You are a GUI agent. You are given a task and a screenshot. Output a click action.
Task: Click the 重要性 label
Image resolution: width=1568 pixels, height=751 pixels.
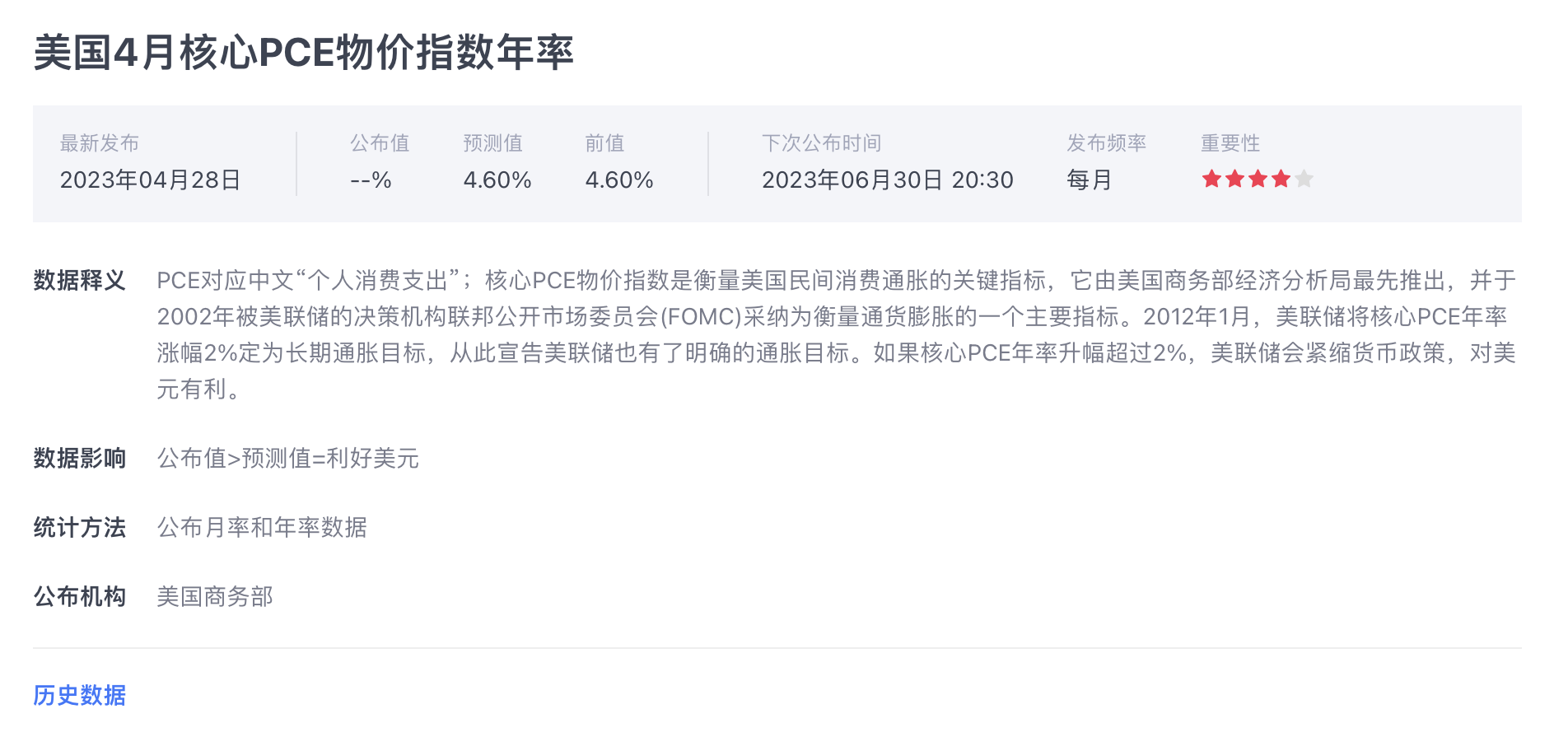pos(1230,143)
